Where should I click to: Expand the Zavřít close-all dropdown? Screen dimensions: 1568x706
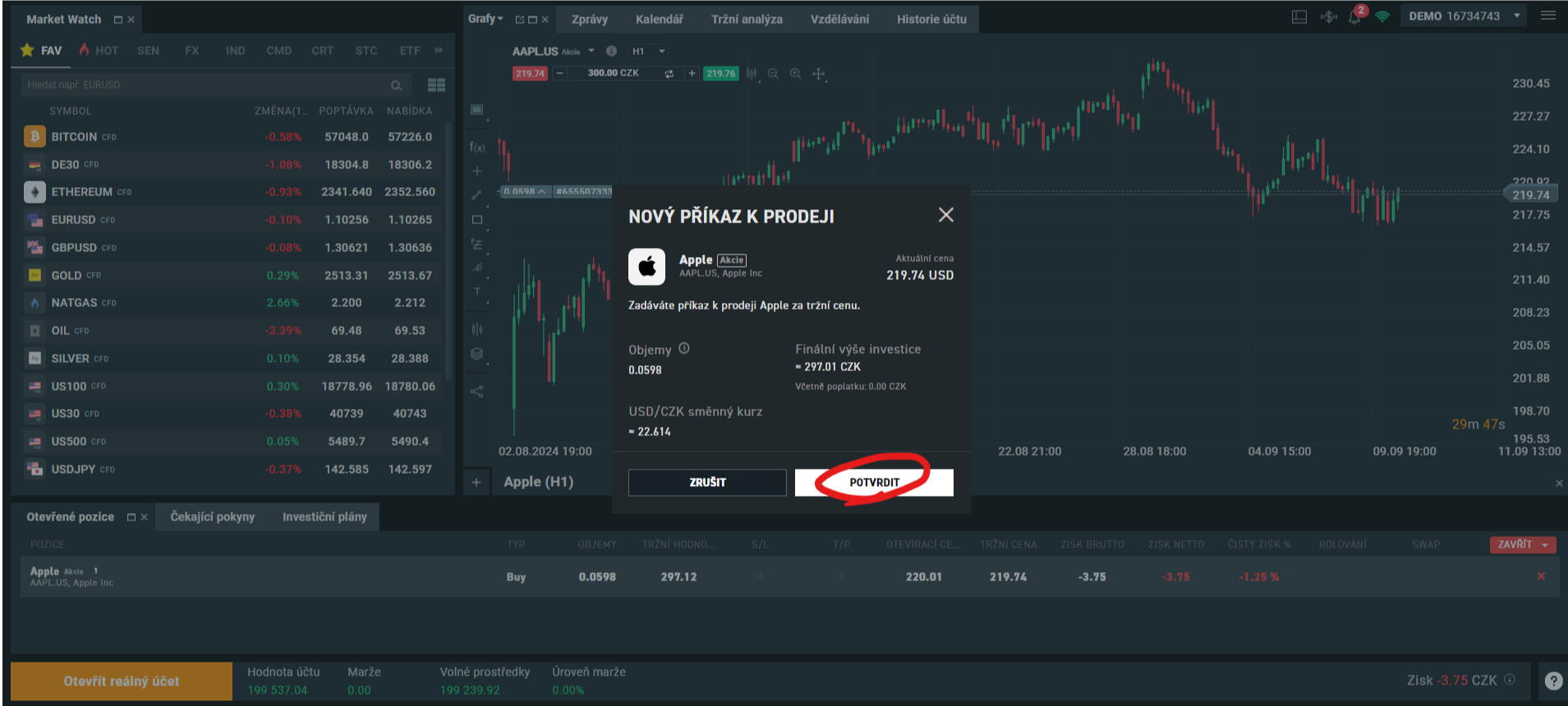click(1545, 545)
